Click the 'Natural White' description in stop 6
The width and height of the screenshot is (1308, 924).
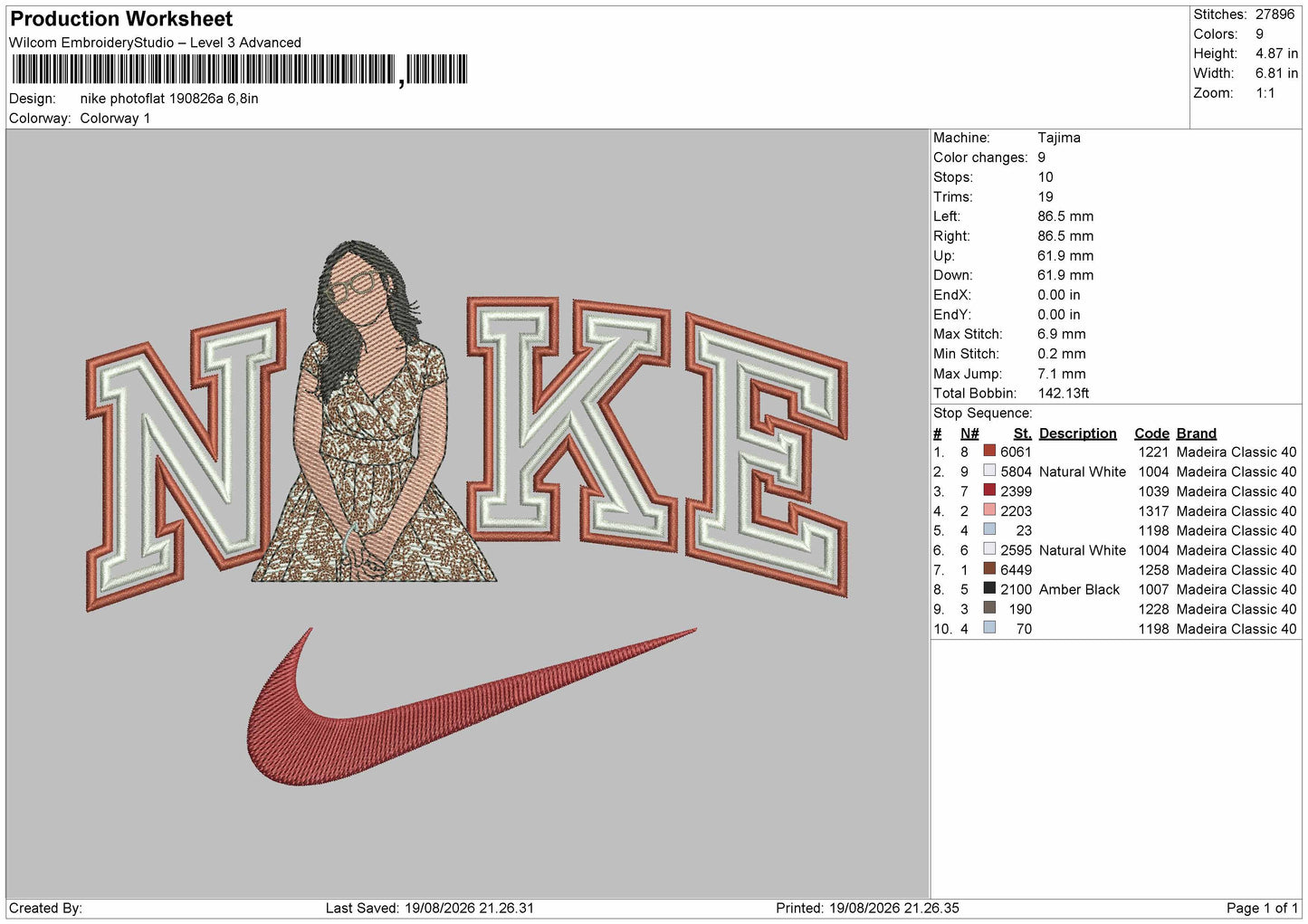point(1083,550)
